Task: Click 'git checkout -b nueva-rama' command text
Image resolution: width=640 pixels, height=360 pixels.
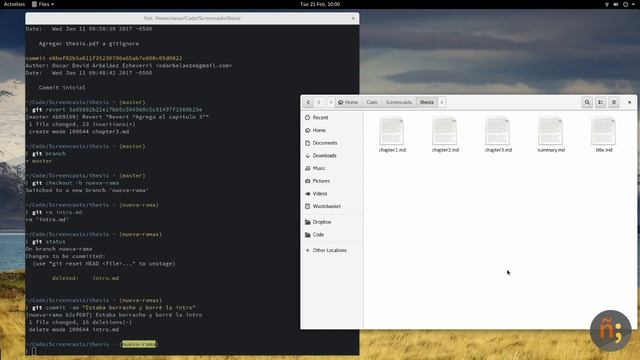Action: click(76, 183)
